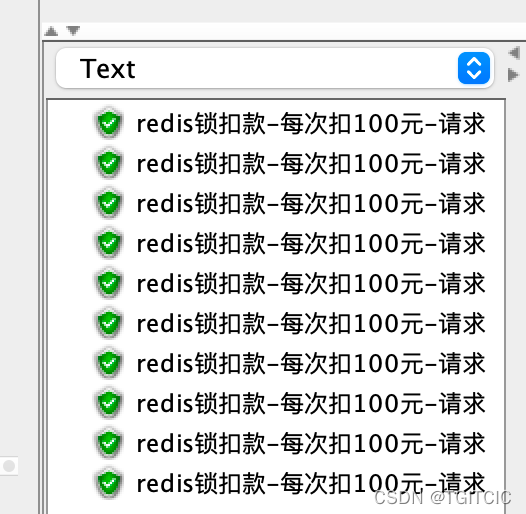Click the second result's green shield icon

[109, 163]
